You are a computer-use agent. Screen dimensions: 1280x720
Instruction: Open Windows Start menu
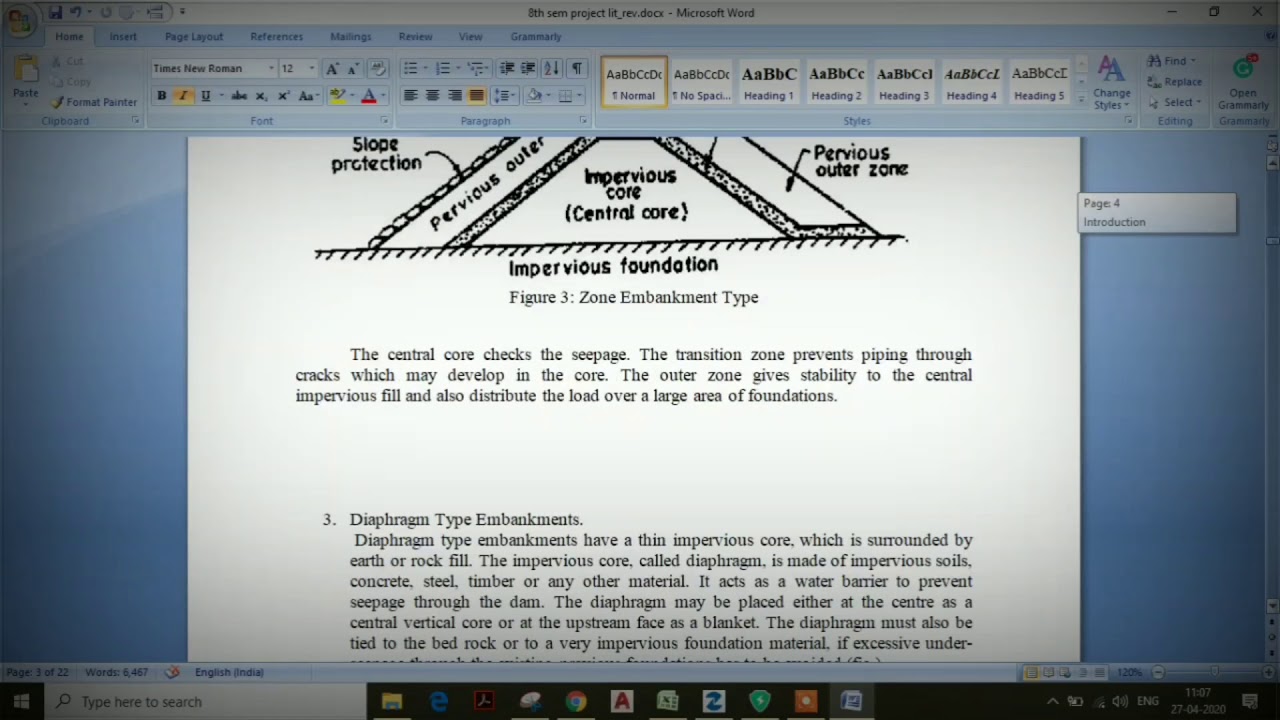point(21,701)
